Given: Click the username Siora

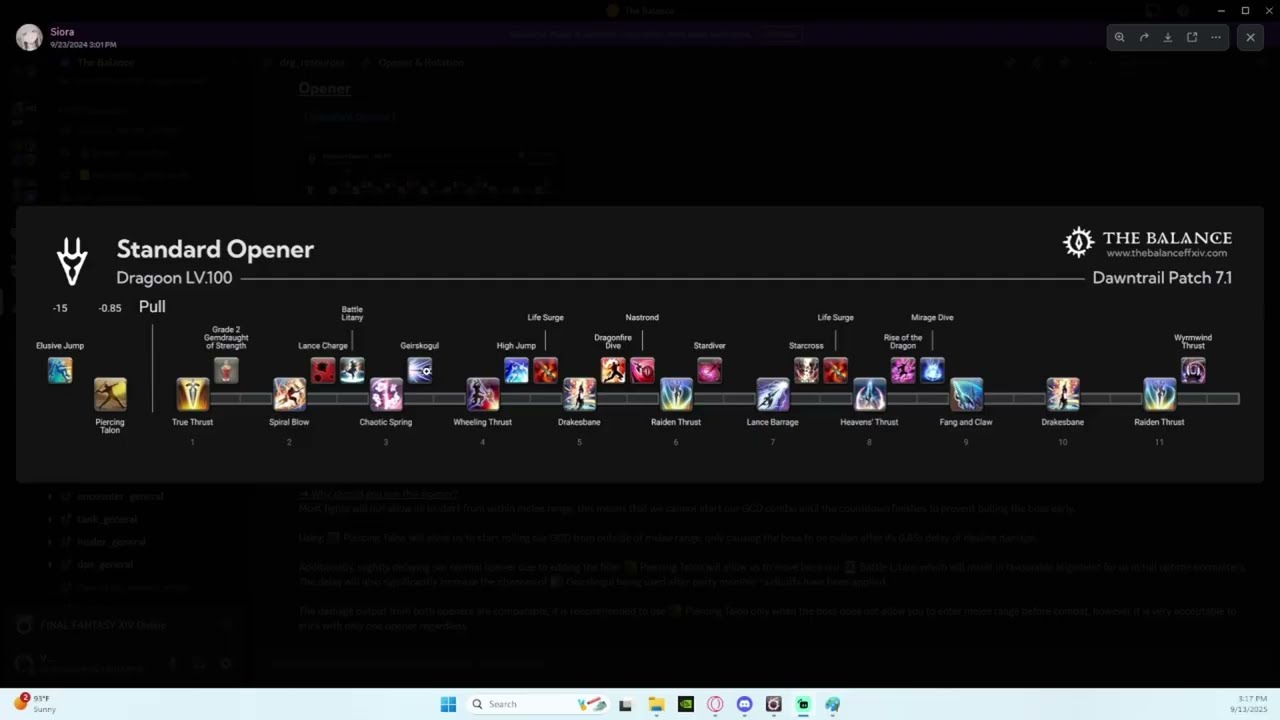Looking at the screenshot, I should (62, 32).
